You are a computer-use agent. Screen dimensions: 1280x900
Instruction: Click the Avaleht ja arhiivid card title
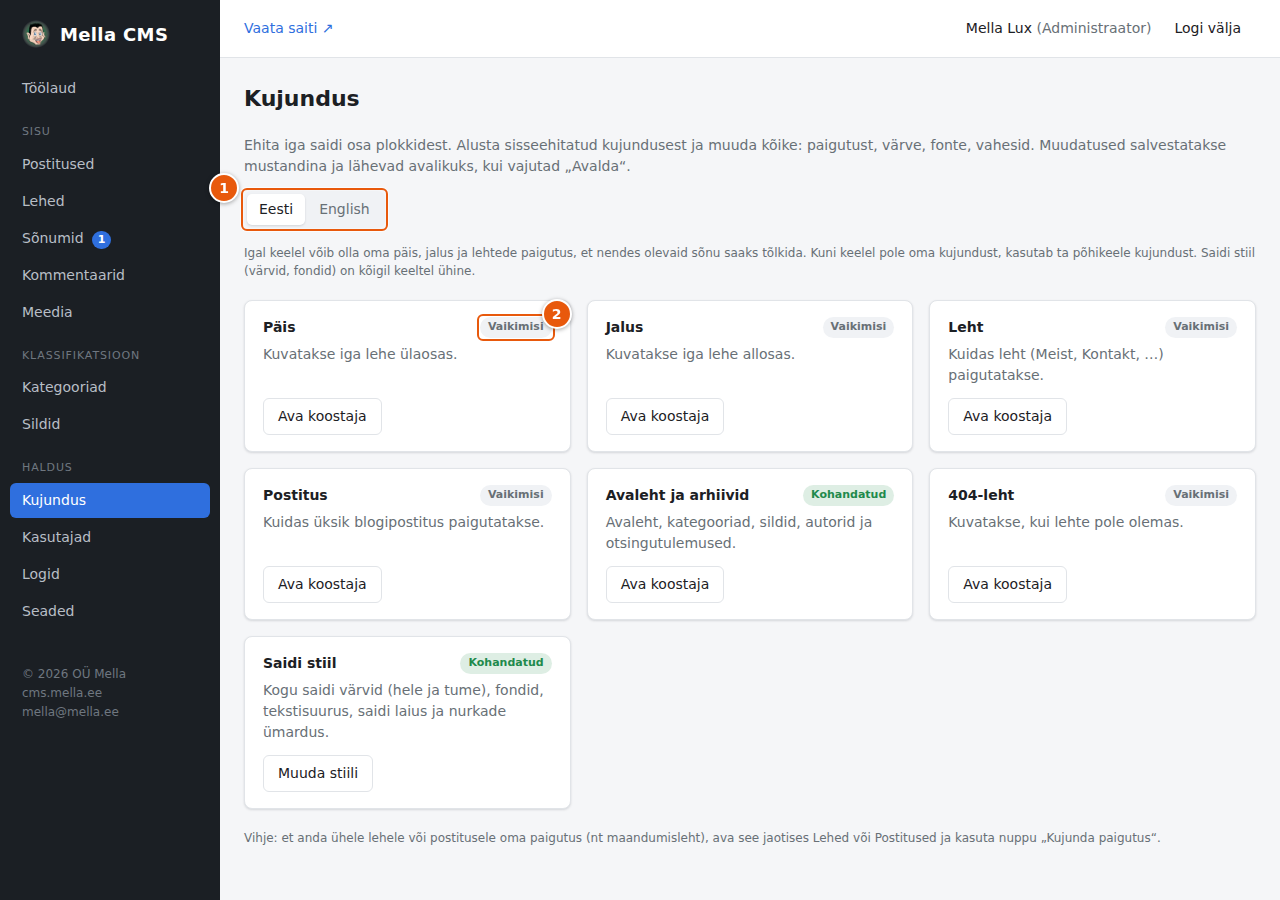pyautogui.click(x=677, y=495)
